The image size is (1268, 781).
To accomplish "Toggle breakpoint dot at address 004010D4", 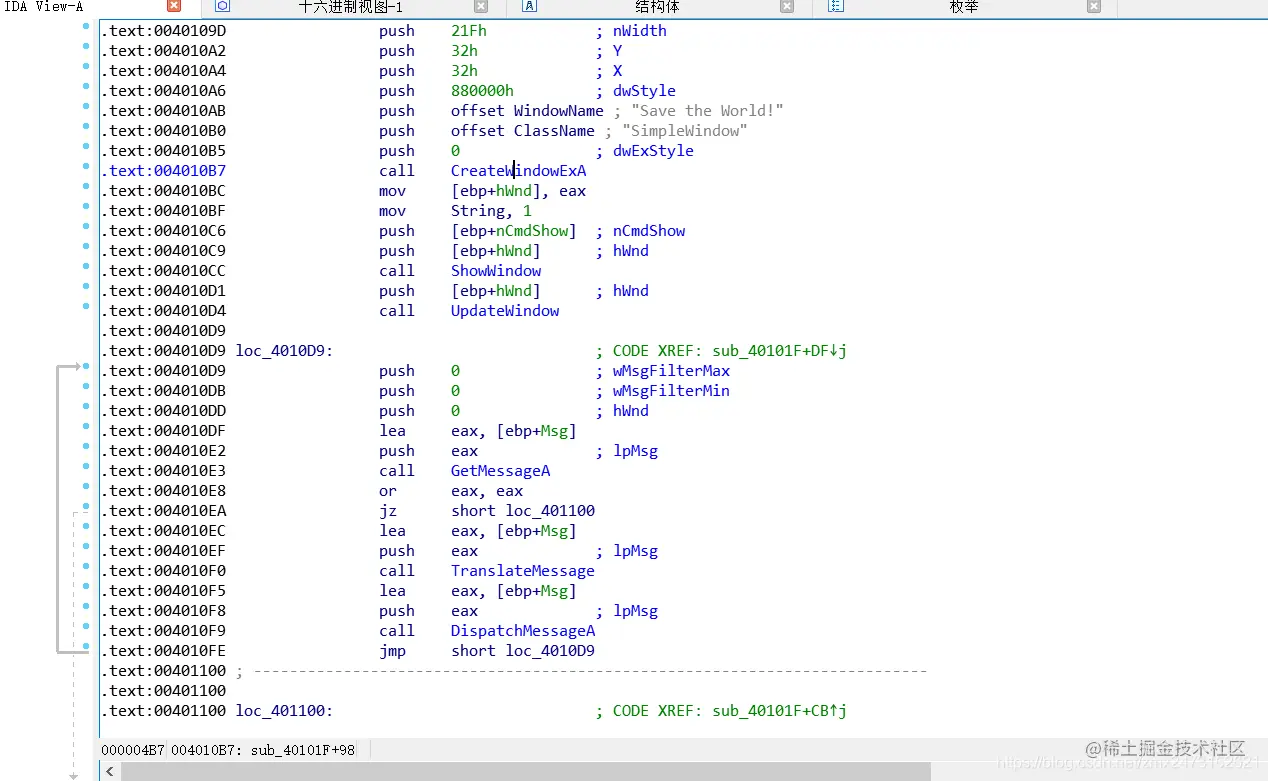I will click(87, 306).
